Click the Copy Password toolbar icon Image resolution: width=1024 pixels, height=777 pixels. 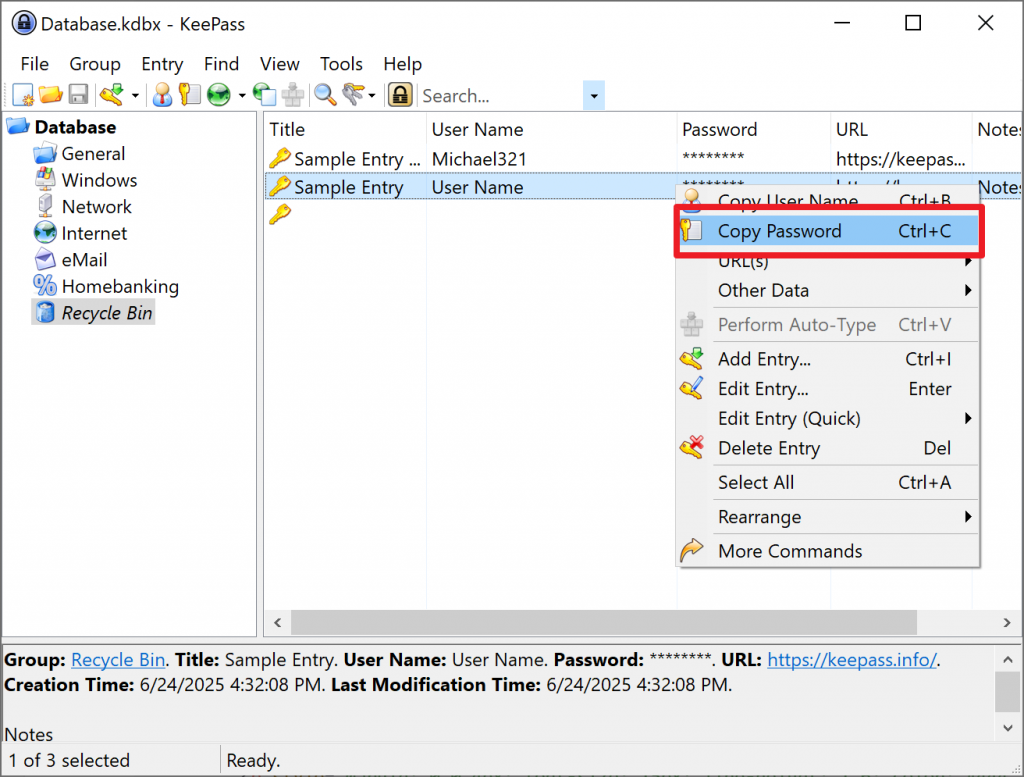[189, 95]
